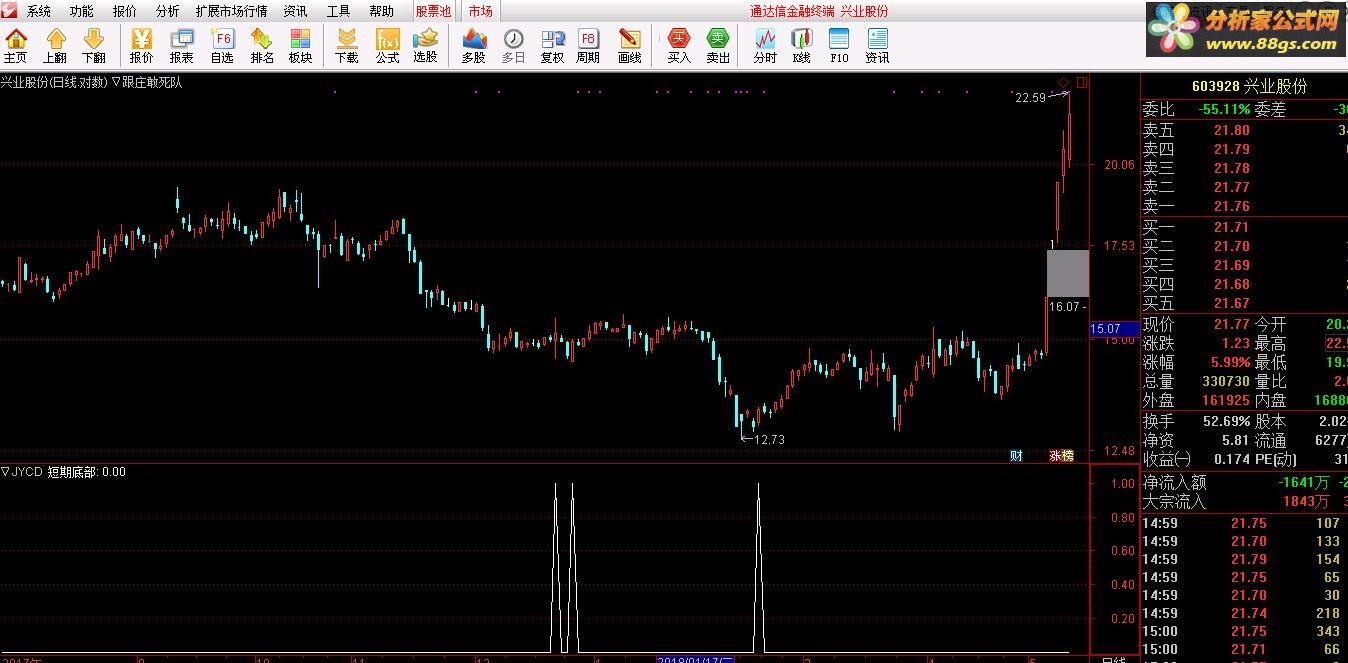Click the 卖一 21.76 ask row
Viewport: 1348px width, 663px height.
coord(1244,206)
